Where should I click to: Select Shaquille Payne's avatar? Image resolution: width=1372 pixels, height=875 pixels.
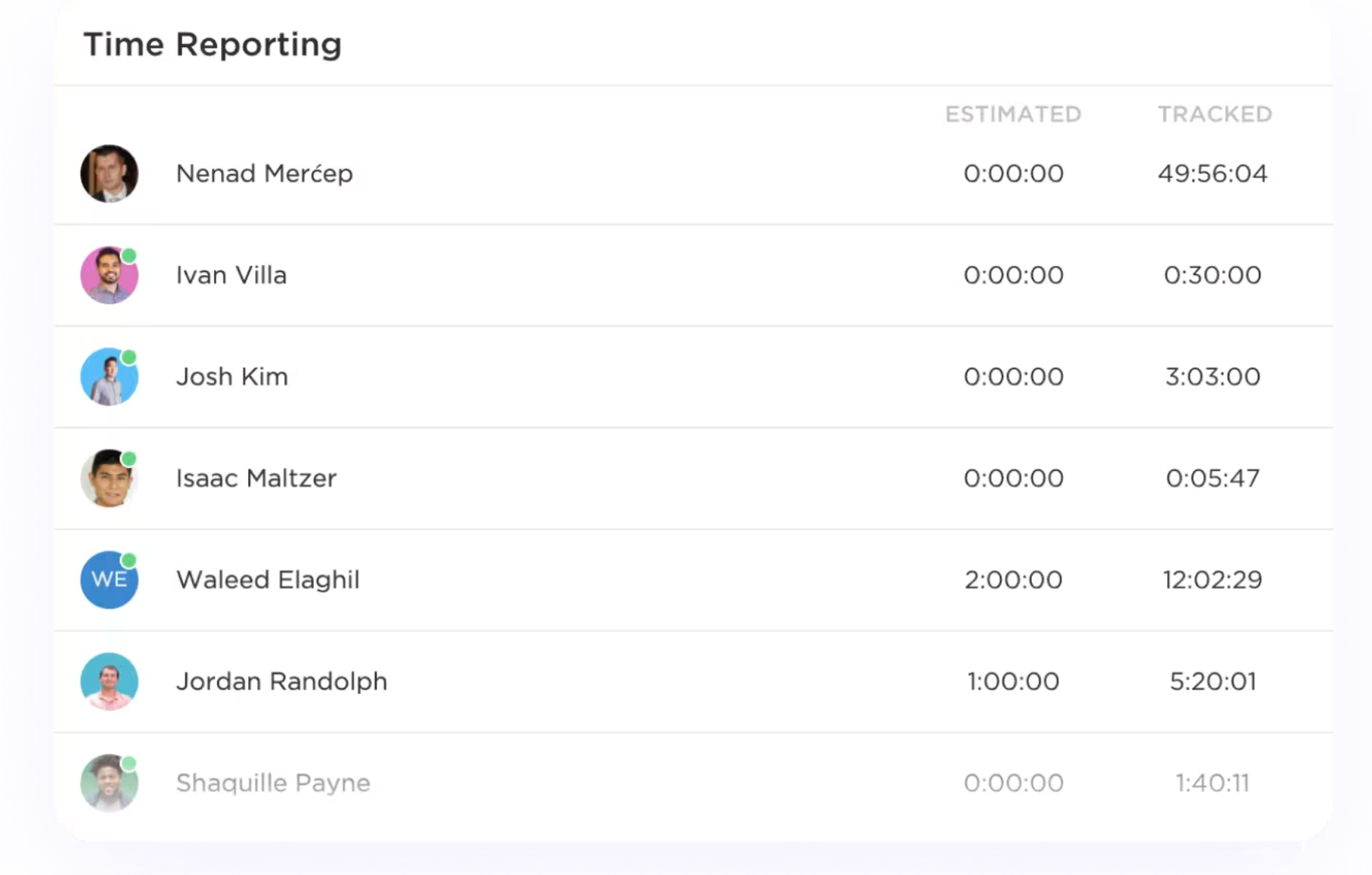[x=109, y=783]
